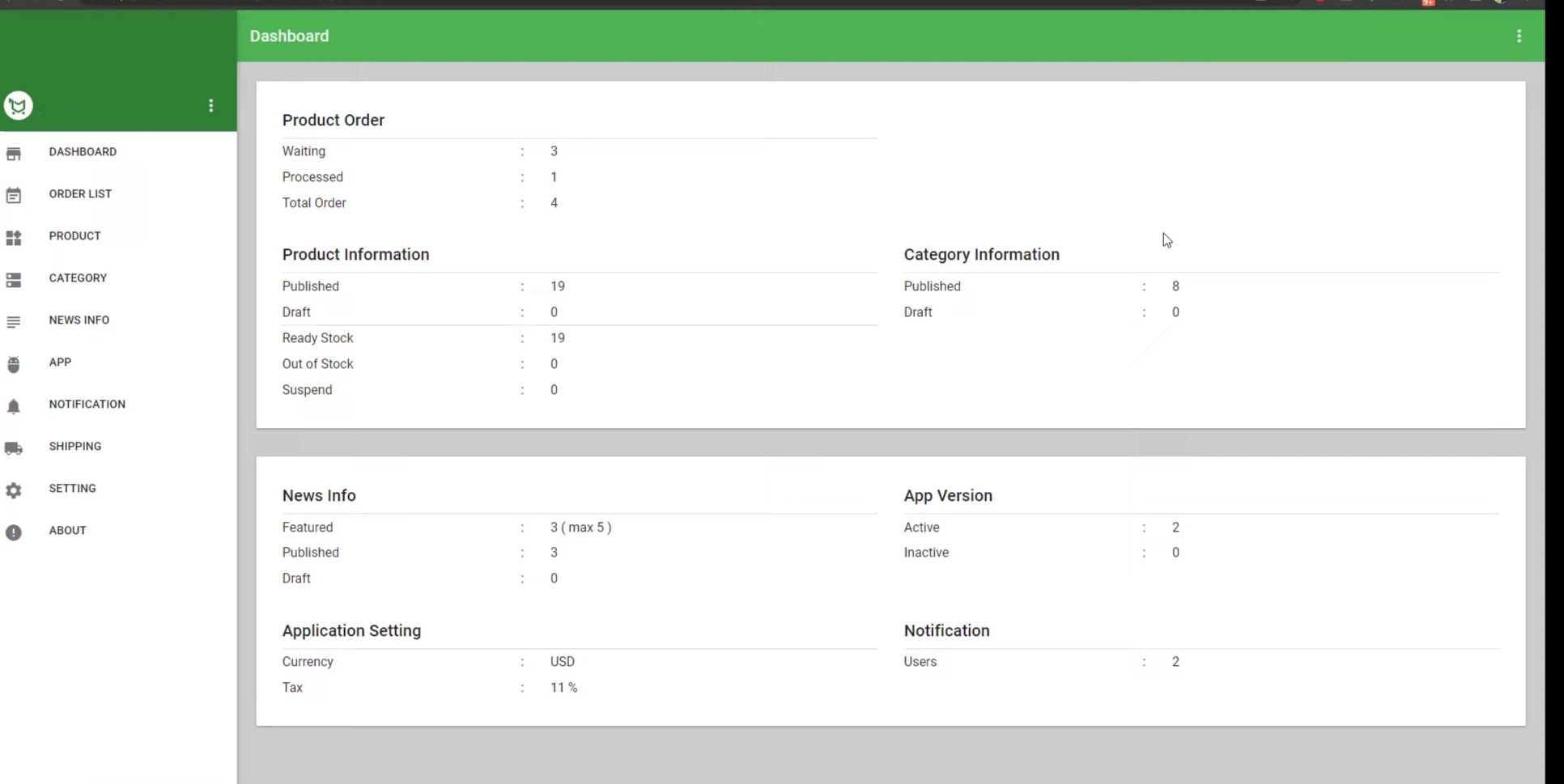Click the Suspend row label
The height and width of the screenshot is (784, 1564).
click(307, 390)
